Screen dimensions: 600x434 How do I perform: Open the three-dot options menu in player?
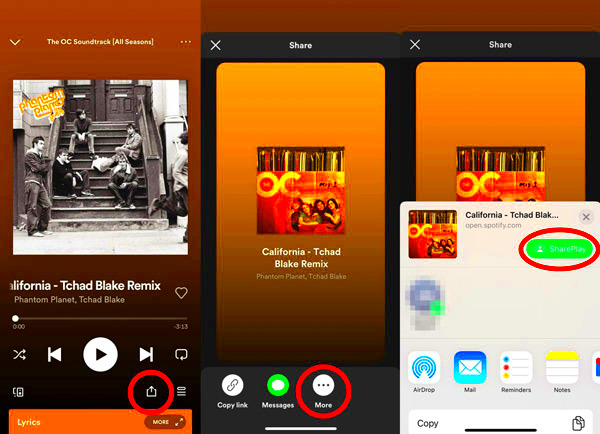coord(186,42)
